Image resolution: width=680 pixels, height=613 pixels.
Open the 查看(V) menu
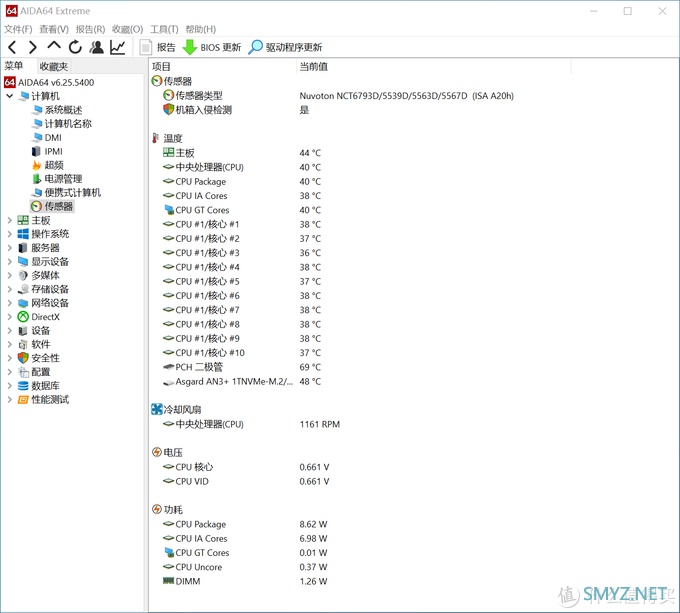(x=54, y=29)
